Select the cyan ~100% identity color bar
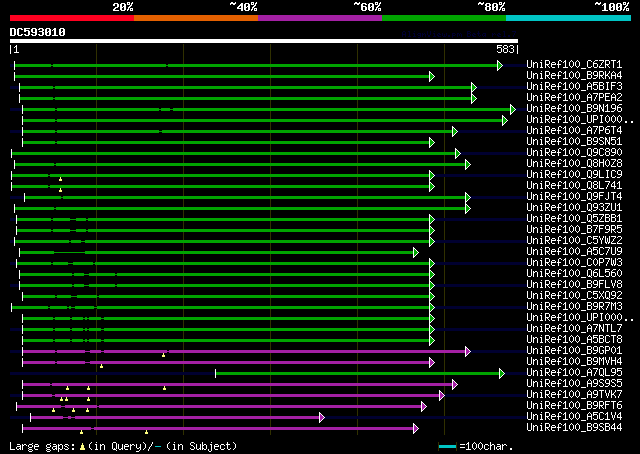 pos(569,18)
